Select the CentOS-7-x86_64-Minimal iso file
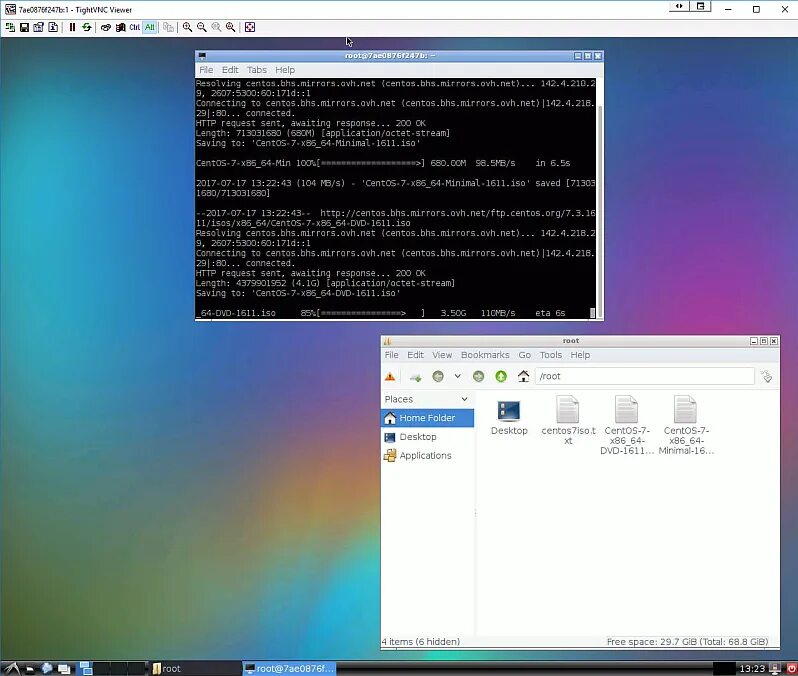This screenshot has height=676, width=798. pyautogui.click(x=686, y=425)
